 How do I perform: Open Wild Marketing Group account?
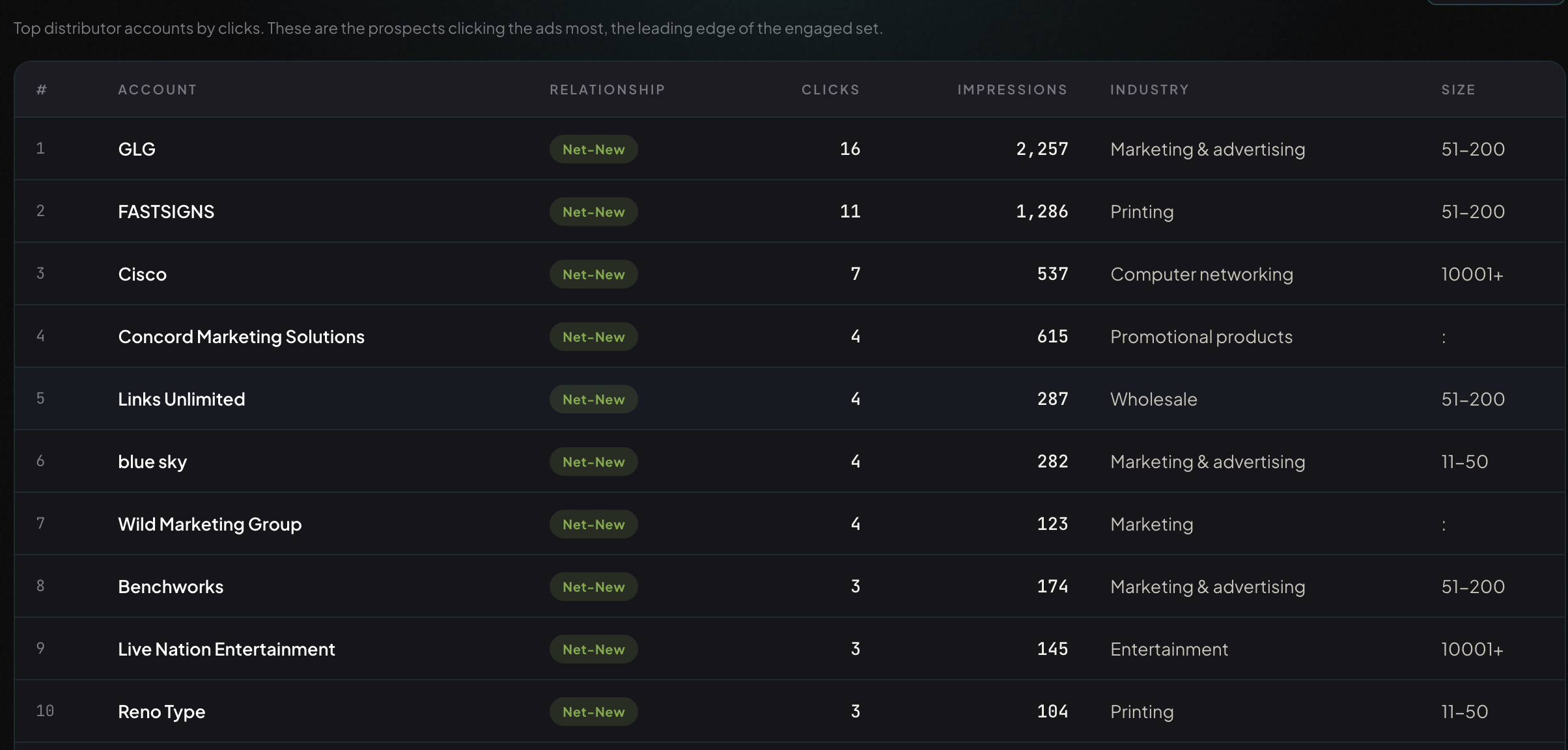[210, 524]
